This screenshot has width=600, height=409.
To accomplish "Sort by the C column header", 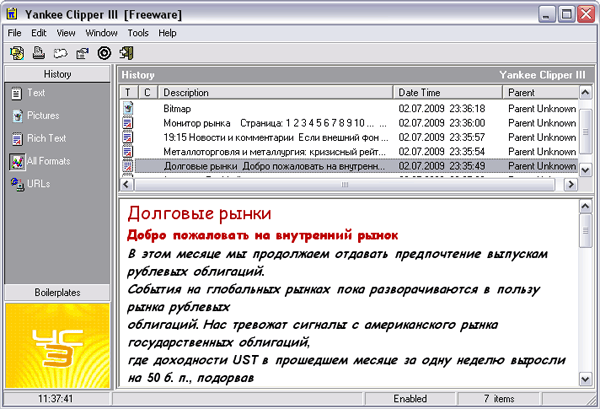I will [147, 93].
